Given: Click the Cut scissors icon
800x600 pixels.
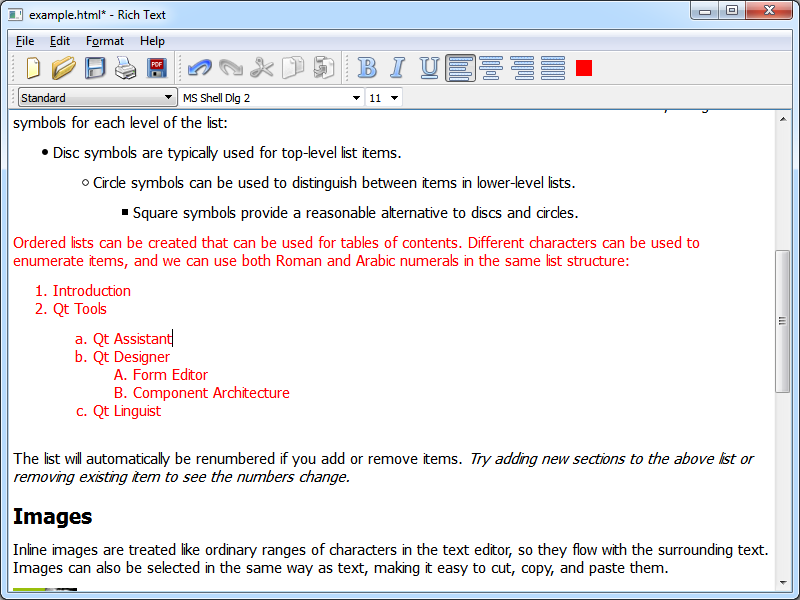Looking at the screenshot, I should click(x=262, y=68).
